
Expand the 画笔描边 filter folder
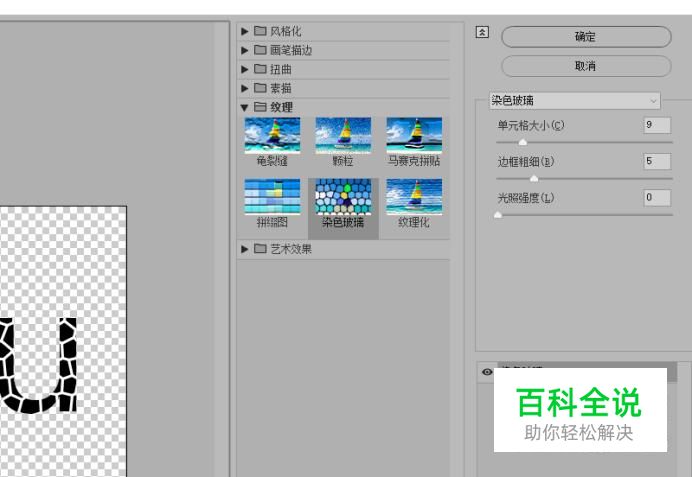pyautogui.click(x=244, y=50)
